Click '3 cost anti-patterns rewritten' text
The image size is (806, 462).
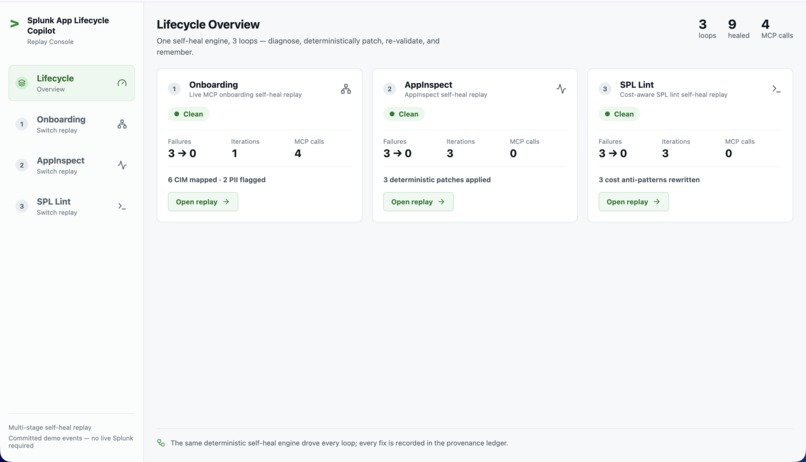point(649,179)
